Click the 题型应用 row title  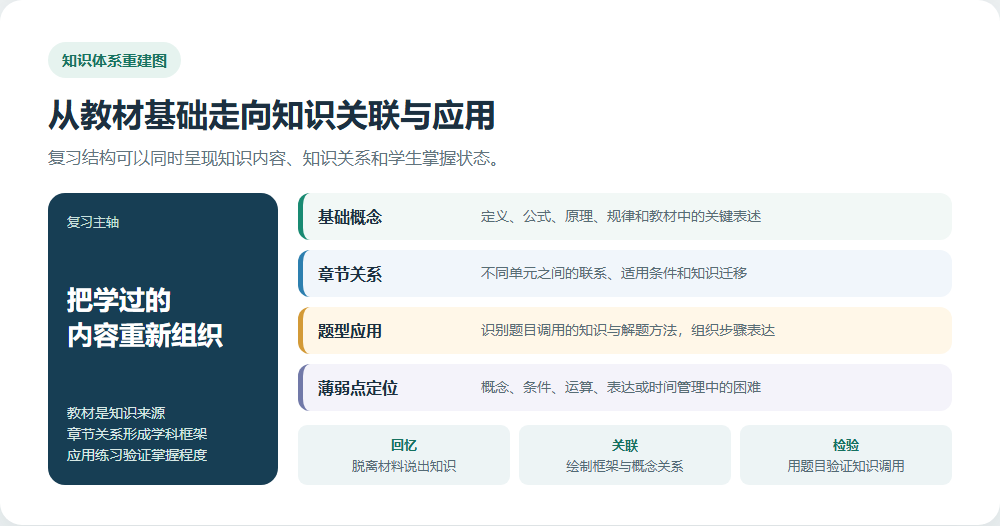[x=350, y=331]
